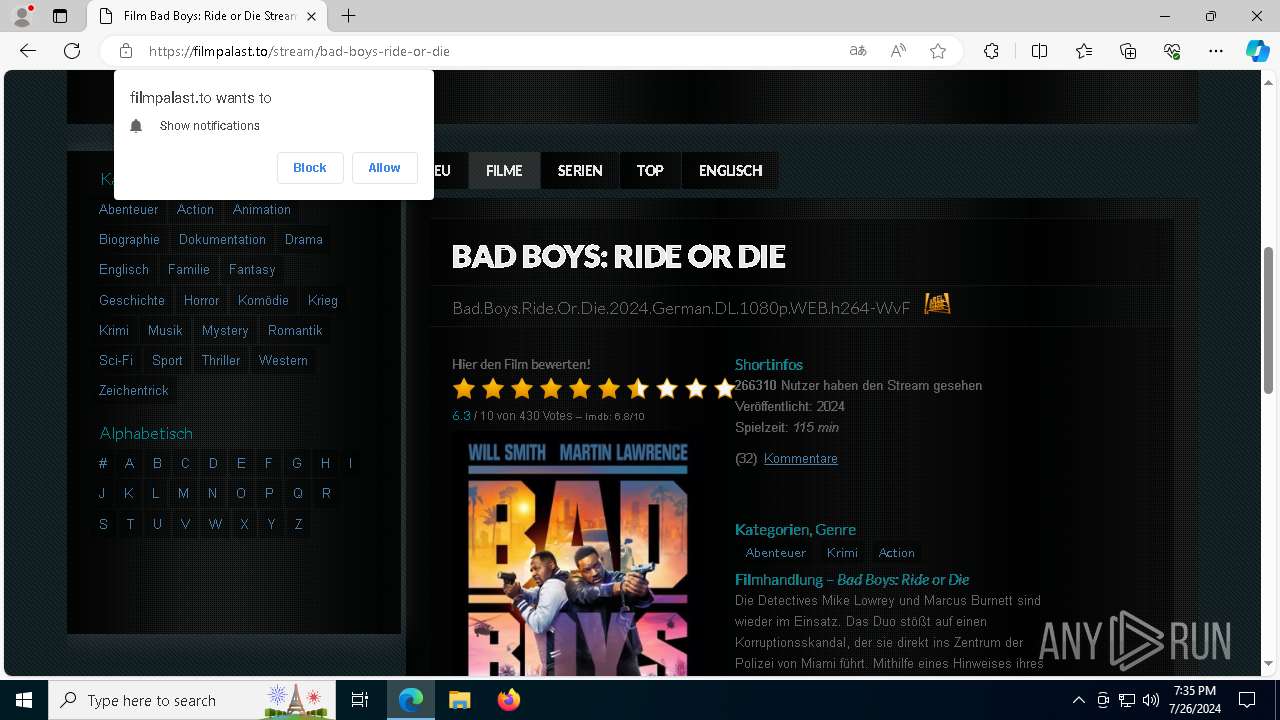Browse the Western genre
Image resolution: width=1280 pixels, height=720 pixels.
coord(283,360)
